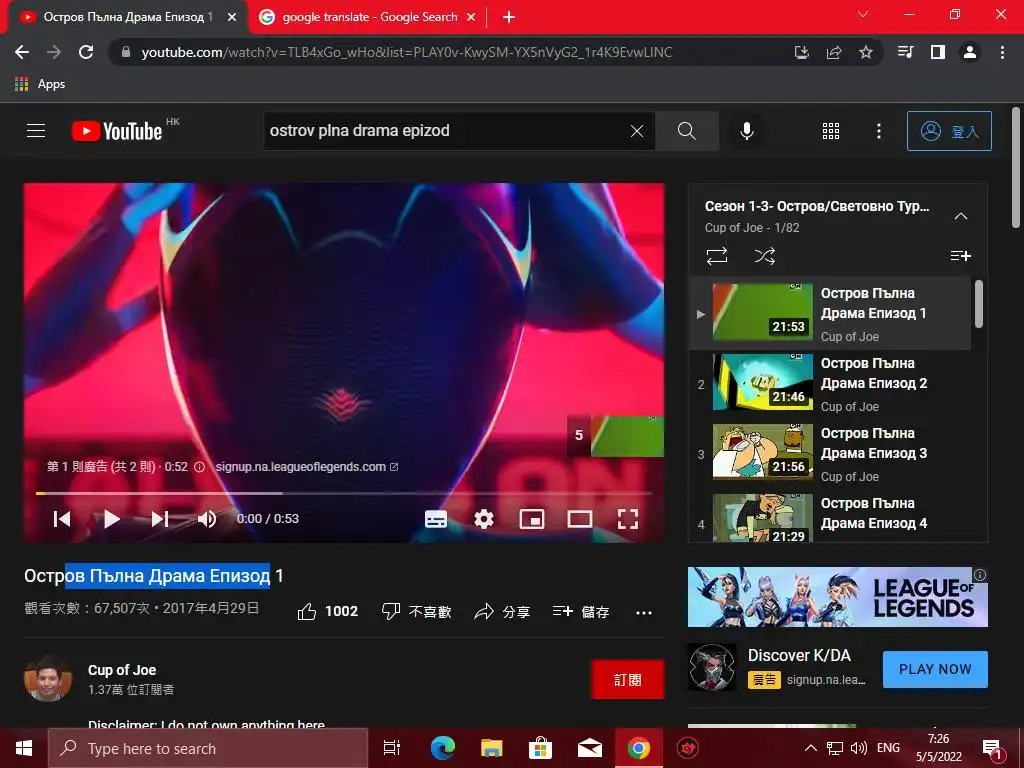Click the sign-in button 登入
Viewport: 1024px width, 768px height.
[x=949, y=131]
